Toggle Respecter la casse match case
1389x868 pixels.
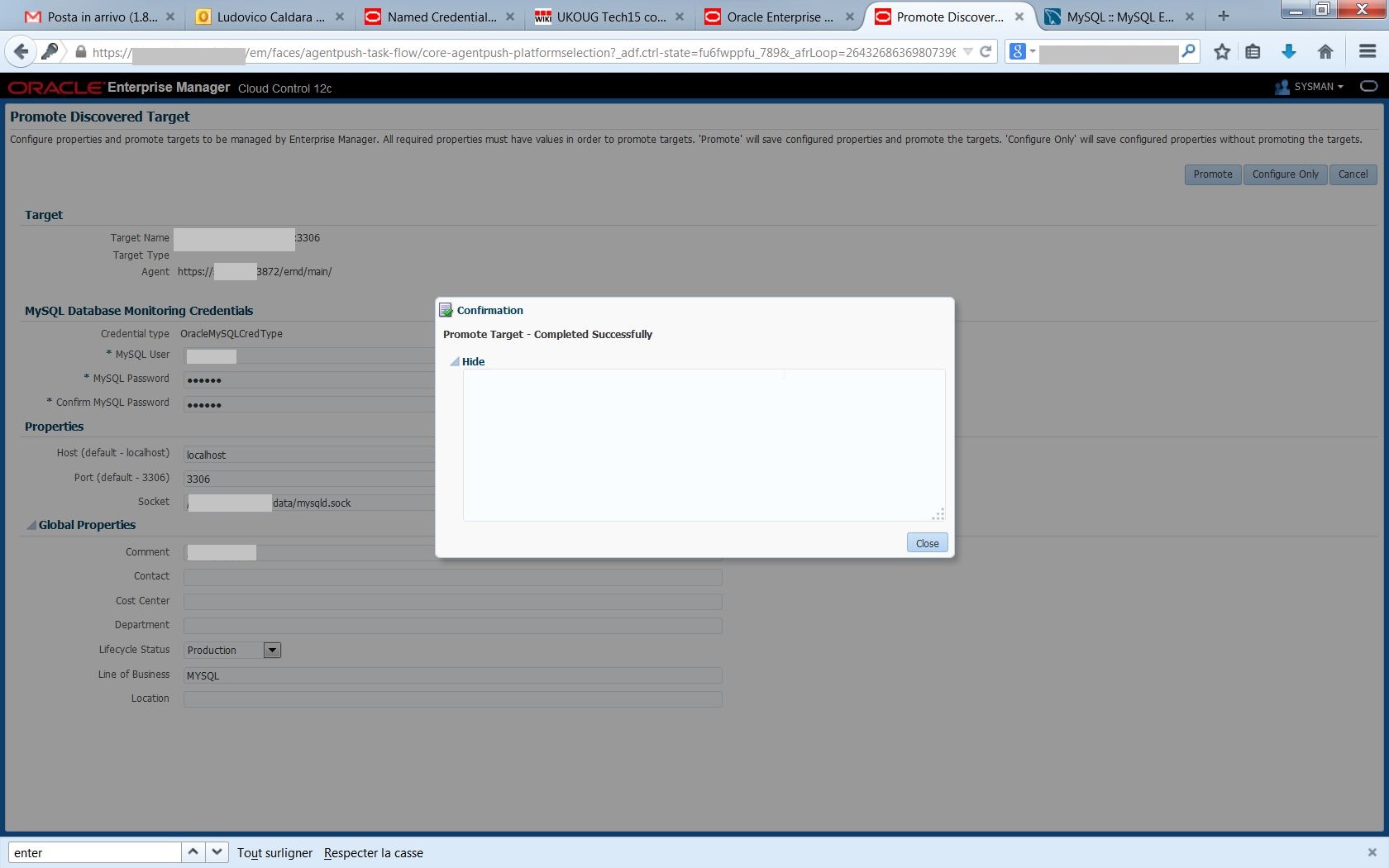click(x=373, y=853)
